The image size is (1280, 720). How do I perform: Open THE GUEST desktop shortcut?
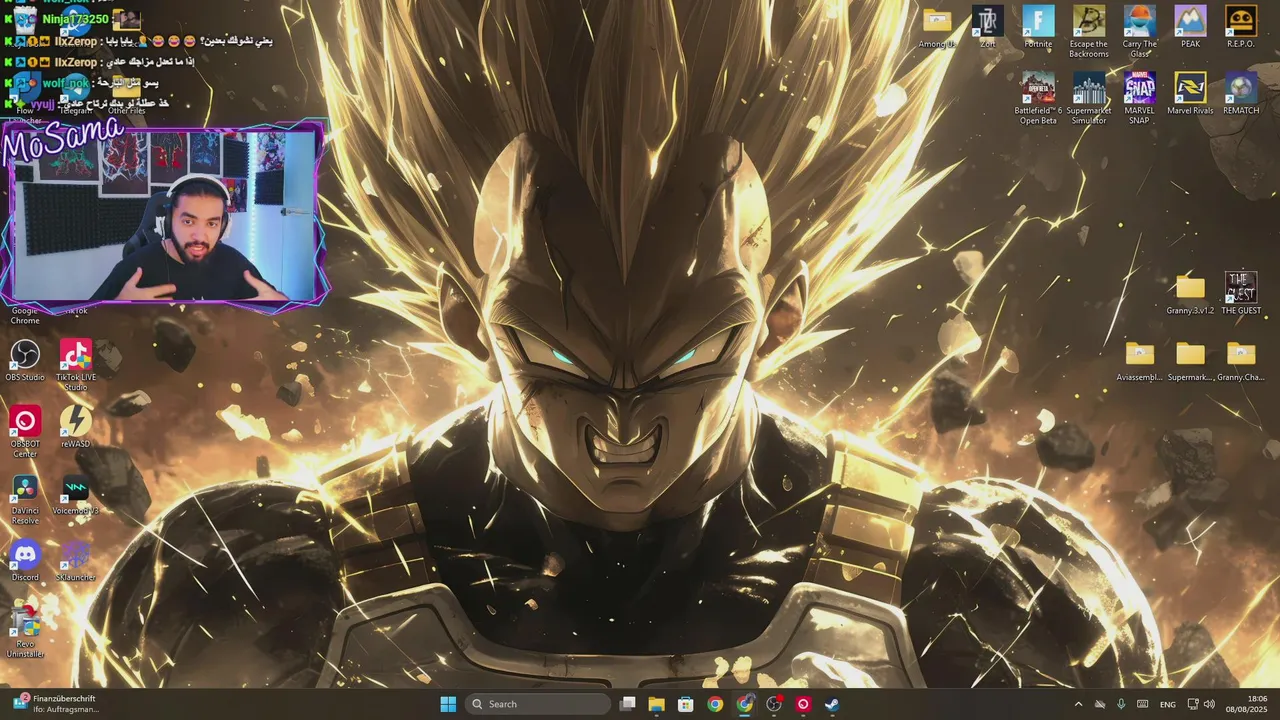click(x=1241, y=294)
